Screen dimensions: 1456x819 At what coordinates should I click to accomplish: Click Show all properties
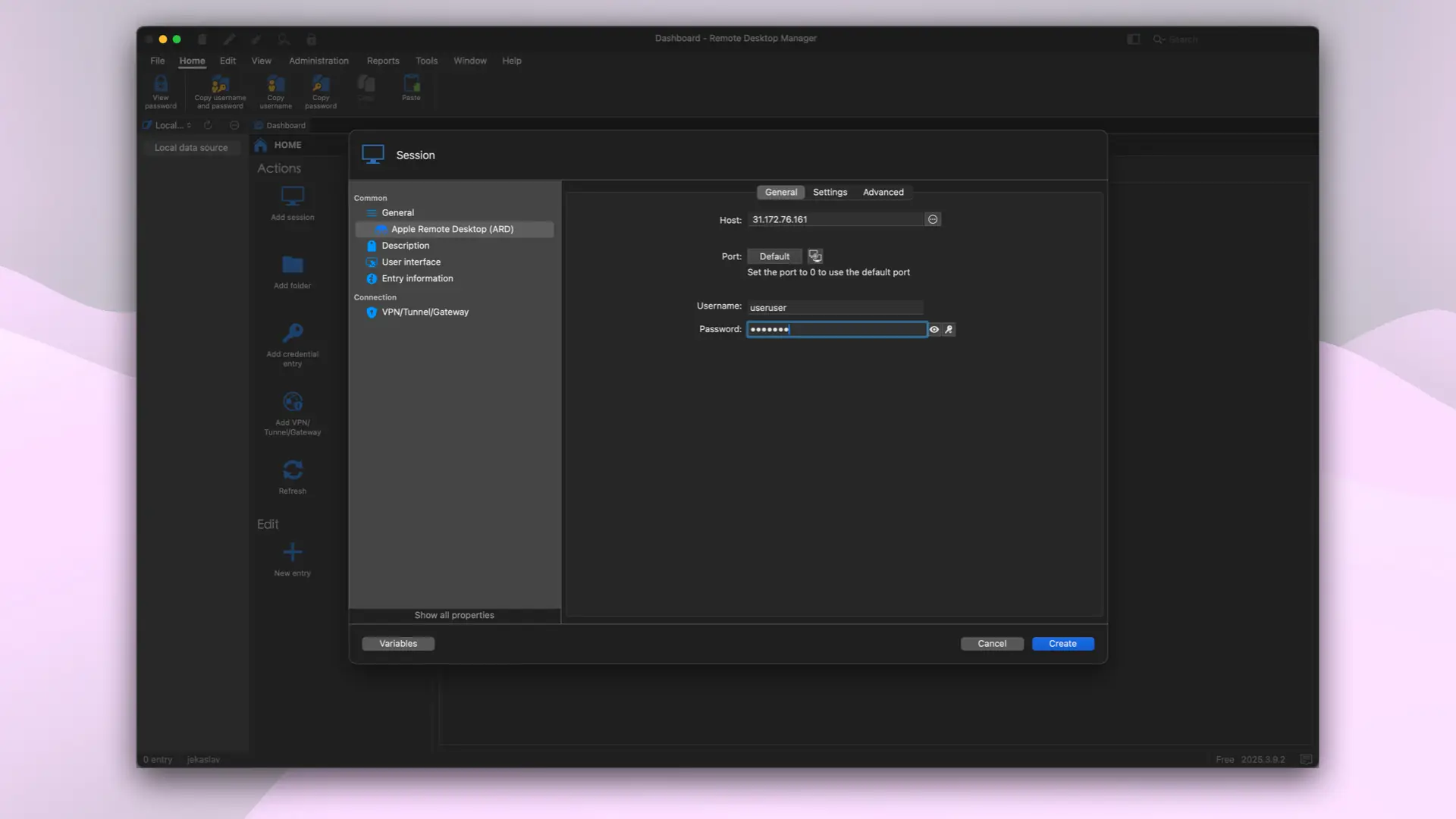click(x=453, y=615)
